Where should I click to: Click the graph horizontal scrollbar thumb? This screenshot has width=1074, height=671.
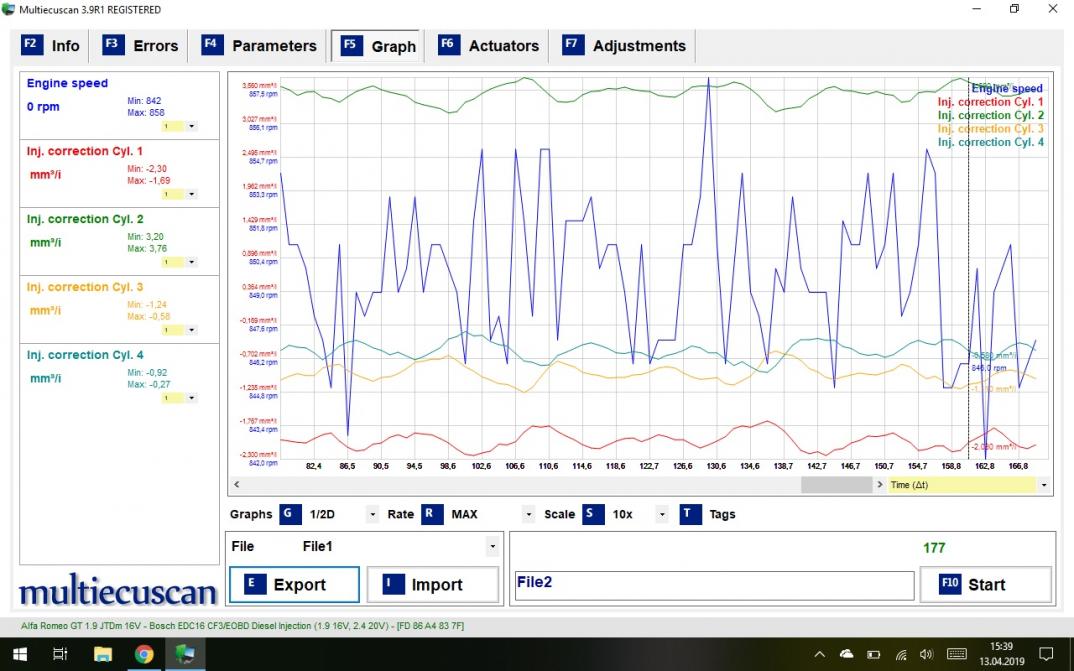[x=836, y=485]
